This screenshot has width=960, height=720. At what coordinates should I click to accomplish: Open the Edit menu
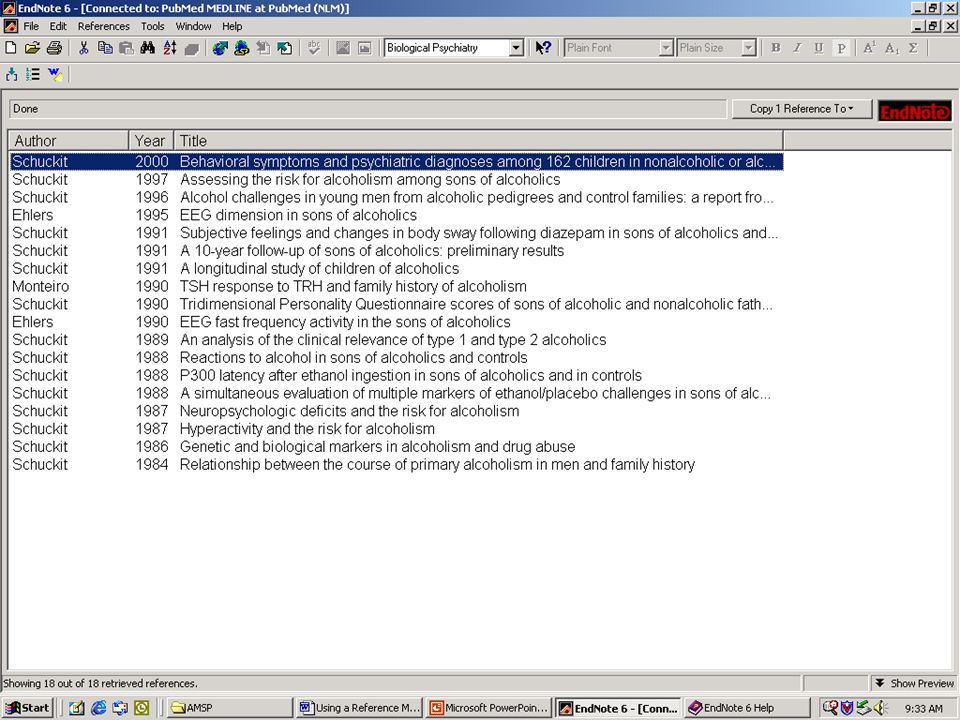pos(58,26)
